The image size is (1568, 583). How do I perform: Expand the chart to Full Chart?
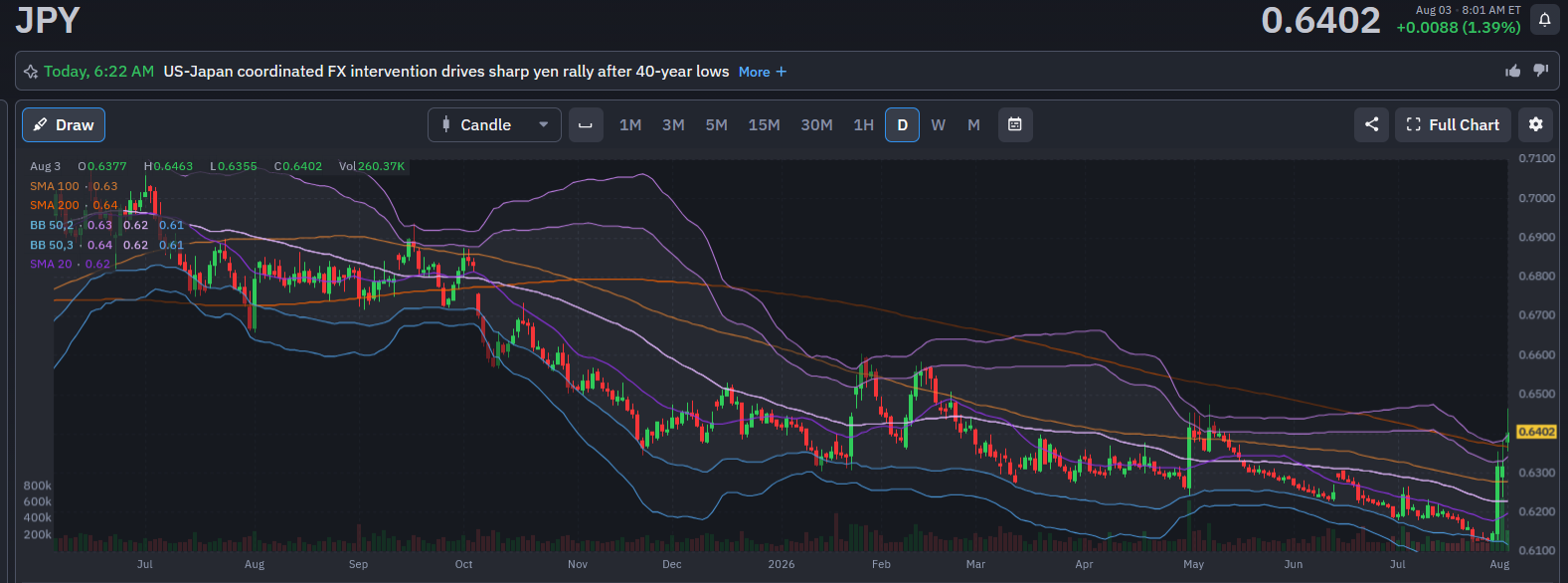point(1453,124)
